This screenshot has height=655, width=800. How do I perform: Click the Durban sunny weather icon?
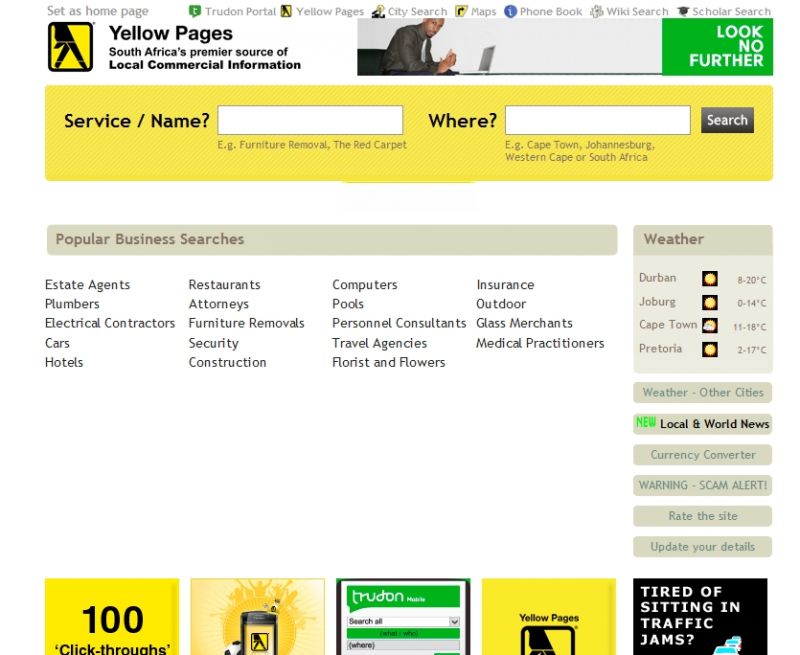[x=710, y=279]
